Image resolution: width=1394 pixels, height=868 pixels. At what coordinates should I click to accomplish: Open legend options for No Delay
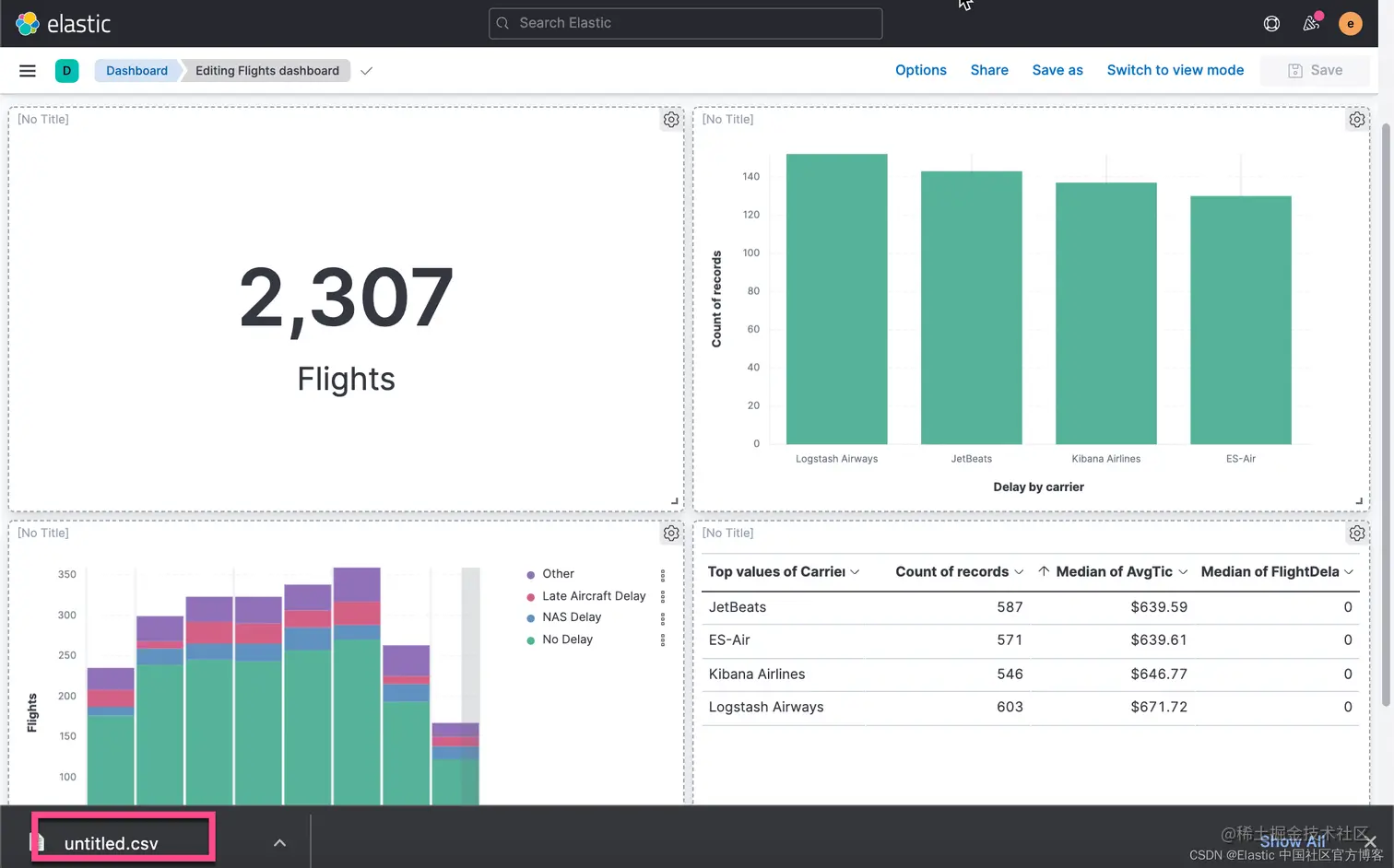pyautogui.click(x=663, y=640)
